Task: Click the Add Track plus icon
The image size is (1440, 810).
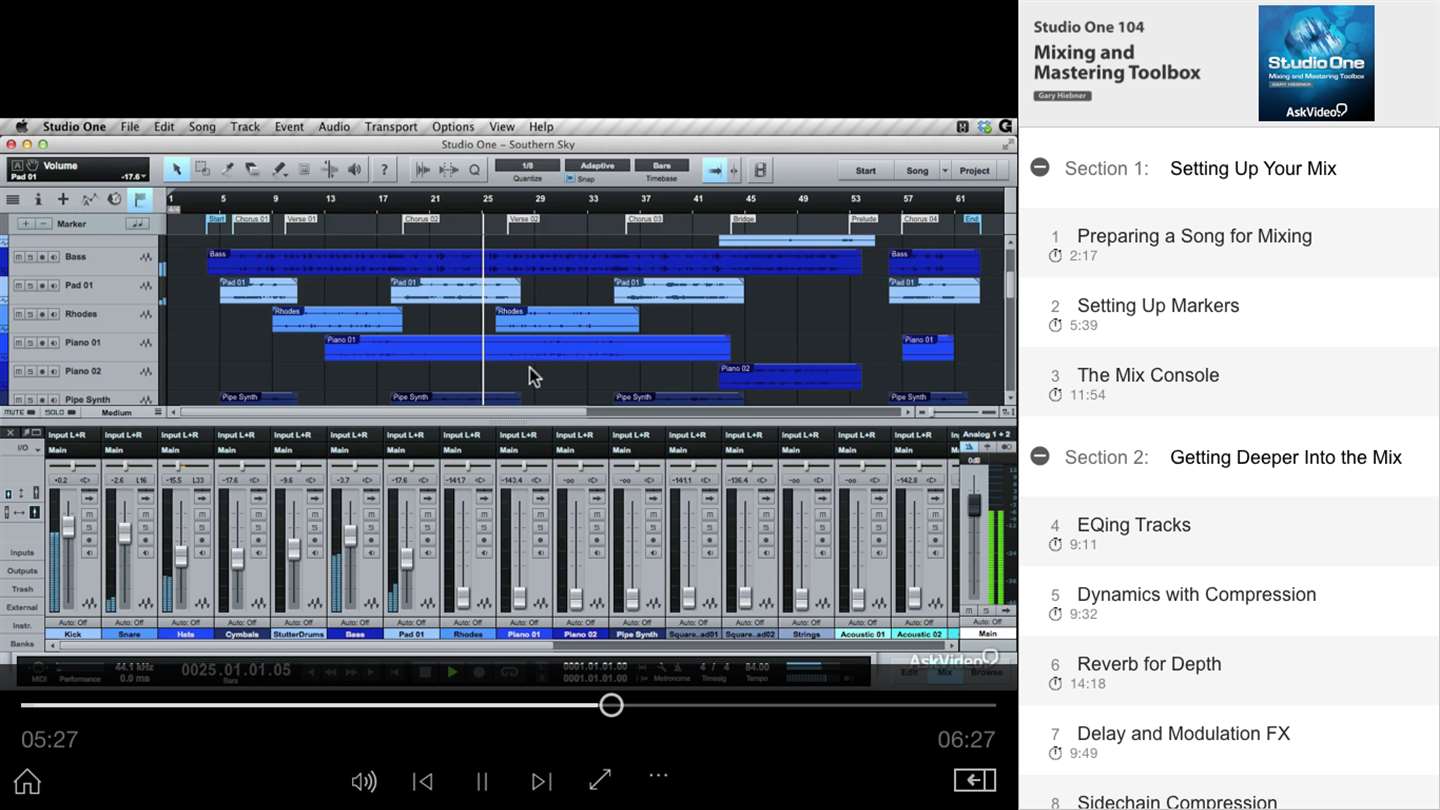Action: point(63,200)
